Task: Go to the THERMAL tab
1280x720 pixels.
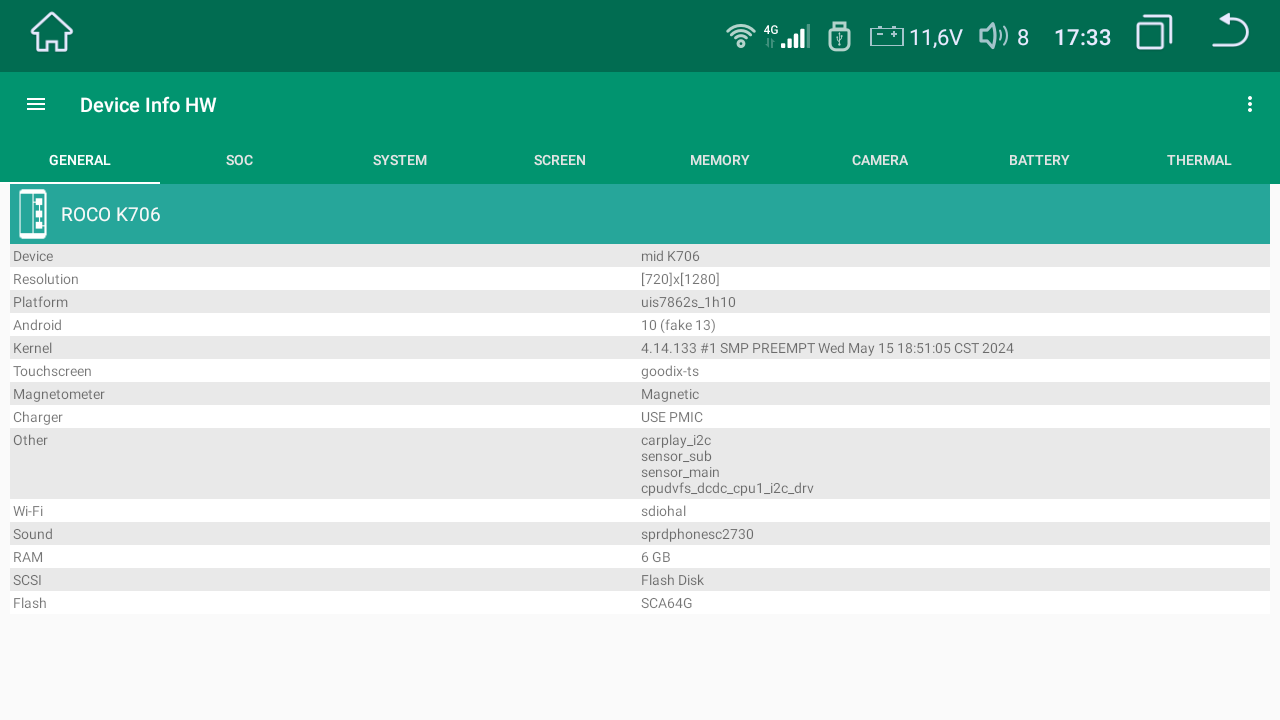Action: [x=1199, y=160]
